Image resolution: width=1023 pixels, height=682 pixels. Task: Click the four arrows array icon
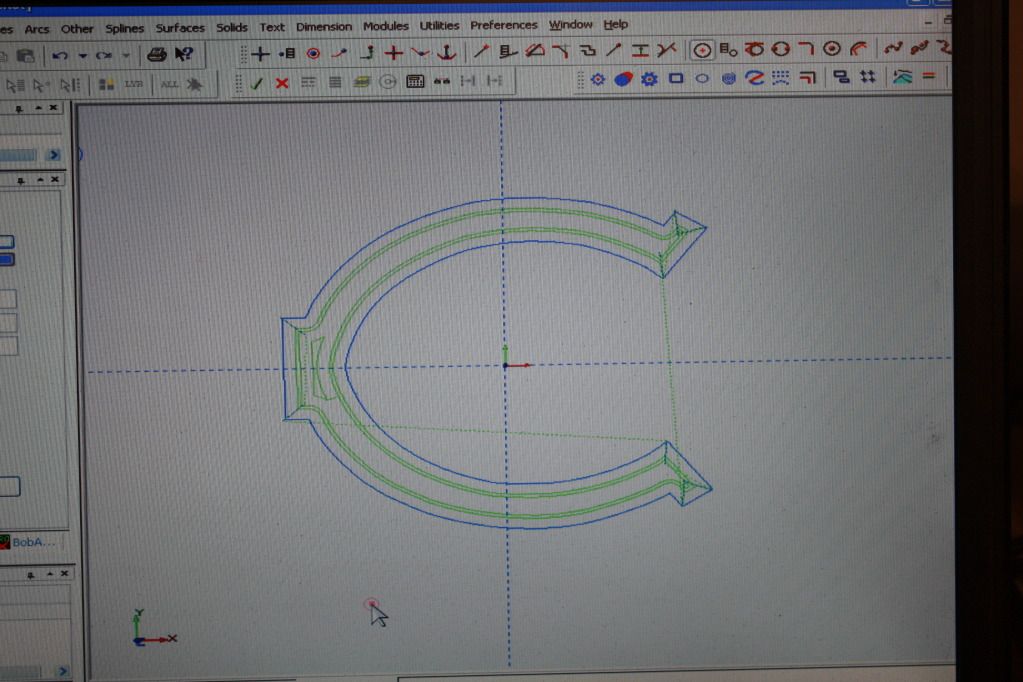(x=868, y=77)
